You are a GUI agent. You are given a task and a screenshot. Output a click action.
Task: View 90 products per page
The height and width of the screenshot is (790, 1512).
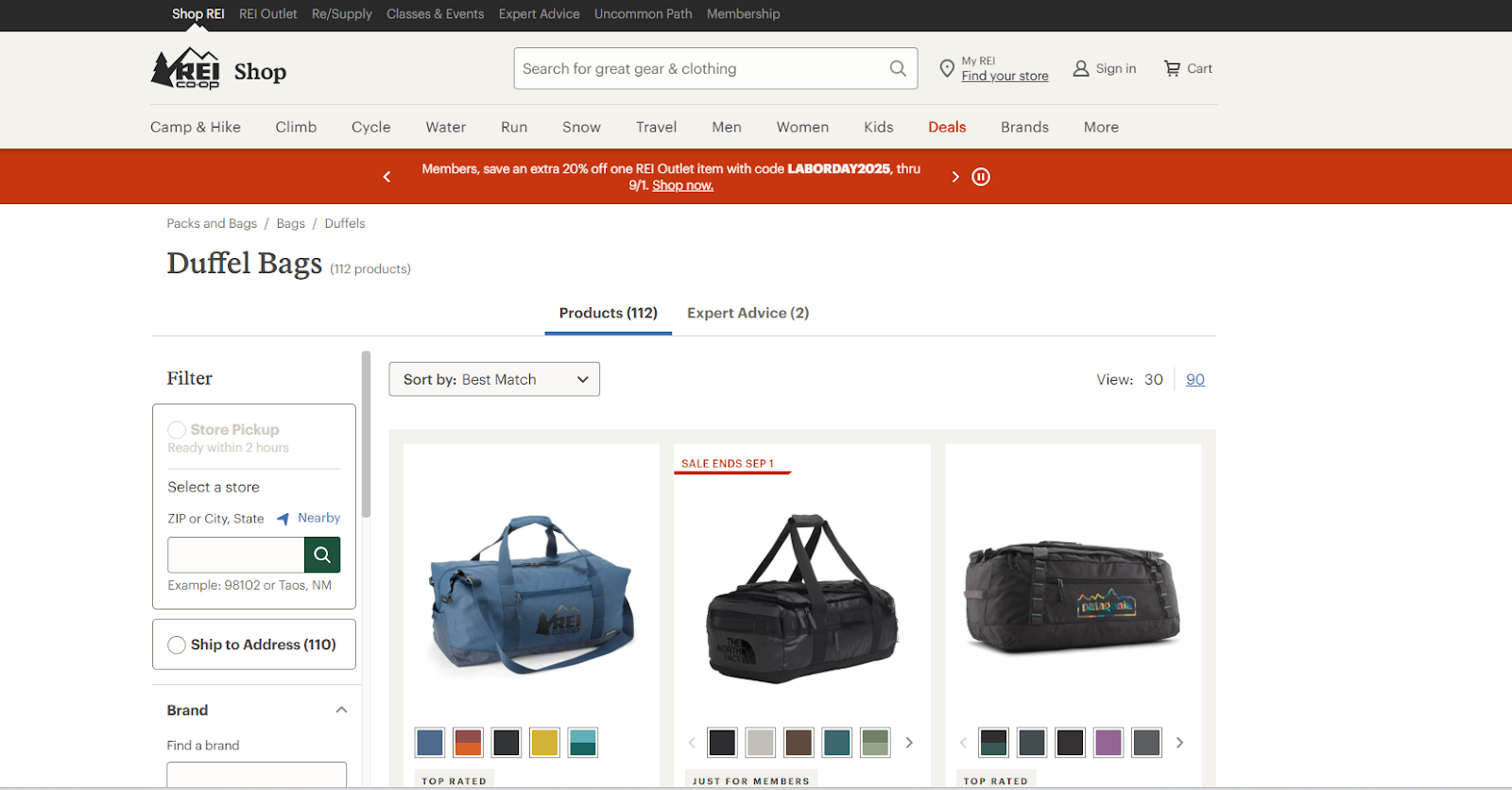(1195, 379)
